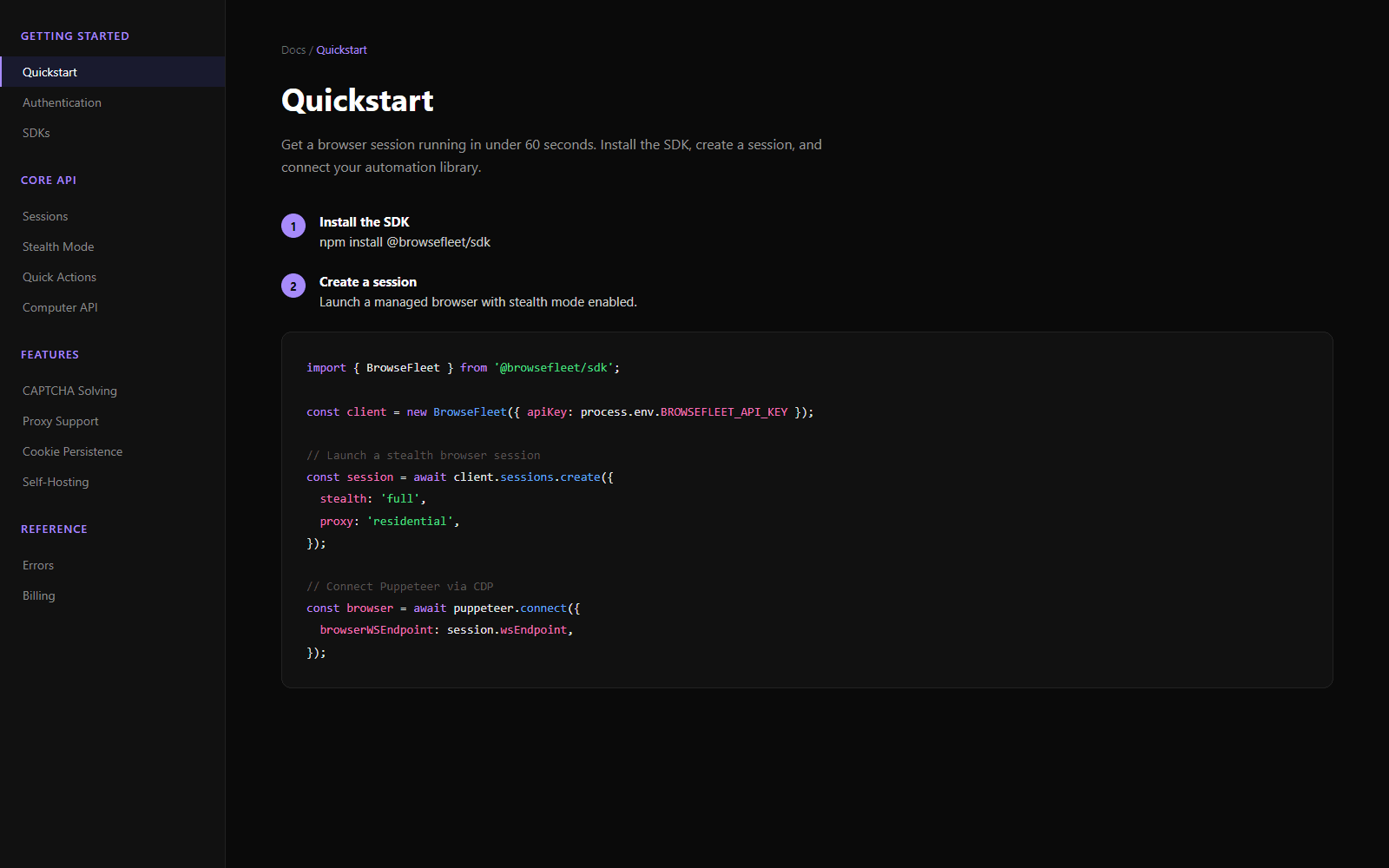This screenshot has width=1389, height=868.
Task: Open the Stealth Mode docs
Action: coord(58,247)
